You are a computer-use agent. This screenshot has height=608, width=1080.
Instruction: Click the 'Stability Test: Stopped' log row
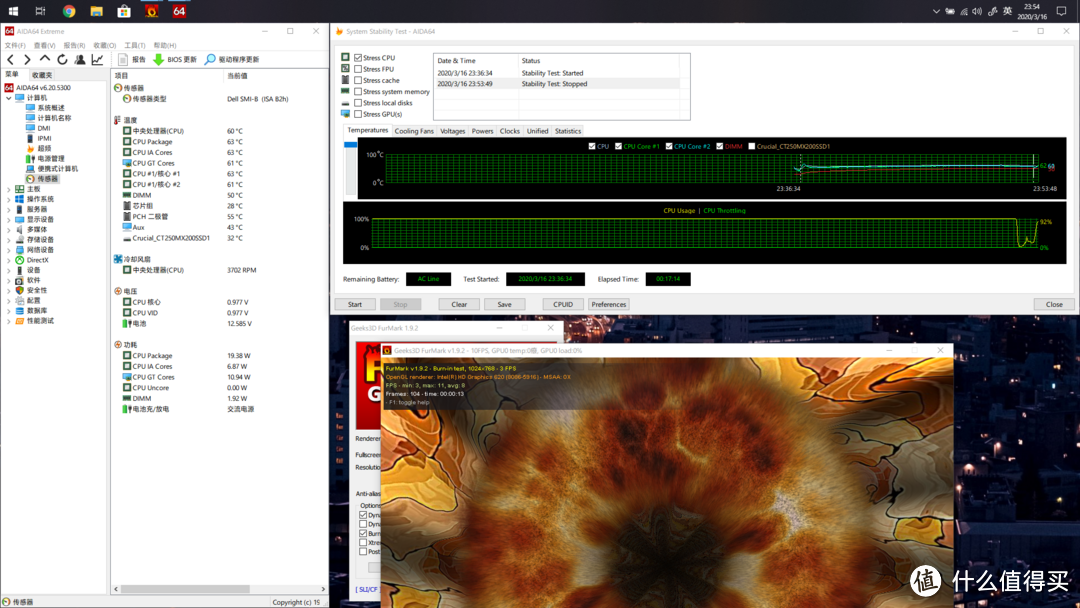558,84
